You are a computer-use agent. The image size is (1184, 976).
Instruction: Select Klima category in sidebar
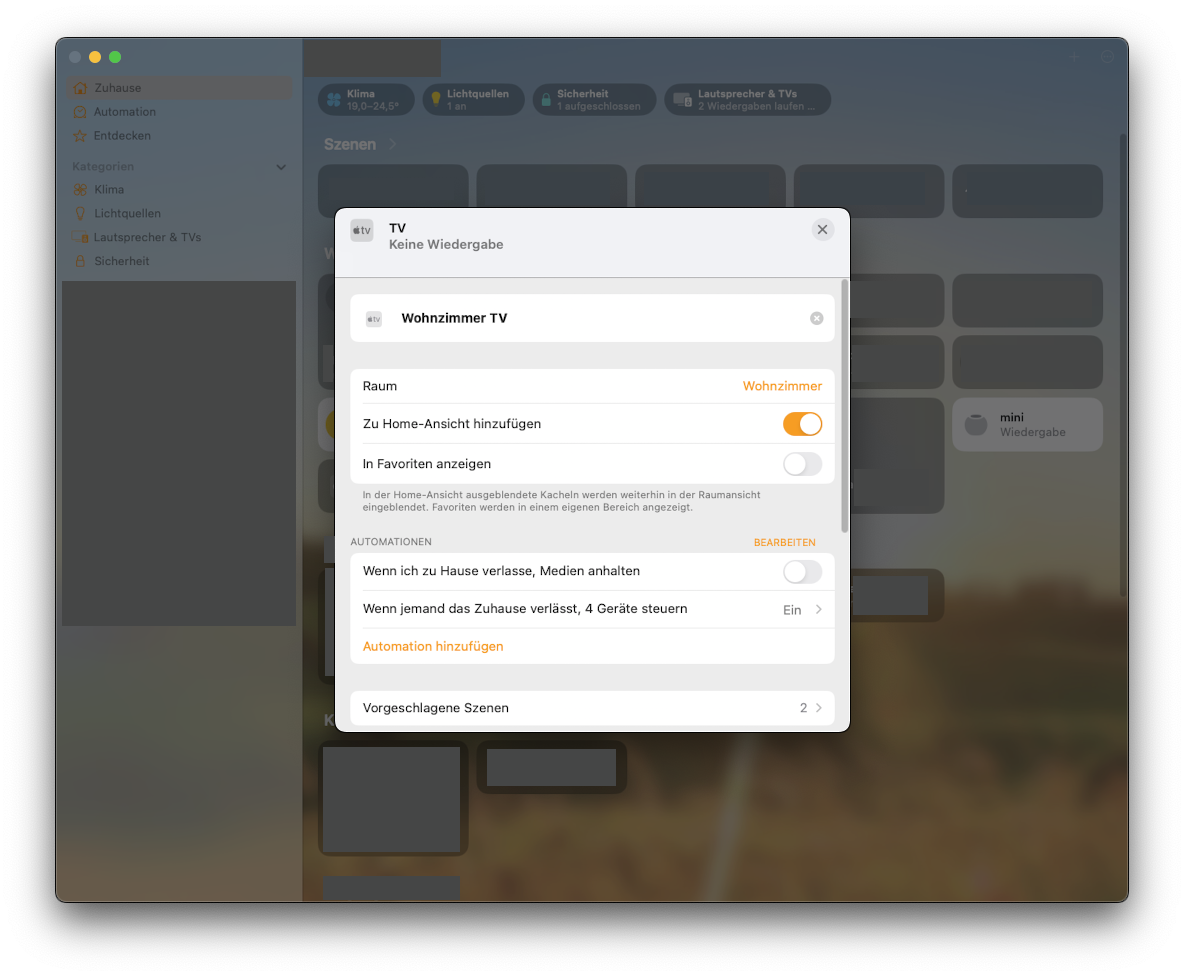pyautogui.click(x=180, y=189)
